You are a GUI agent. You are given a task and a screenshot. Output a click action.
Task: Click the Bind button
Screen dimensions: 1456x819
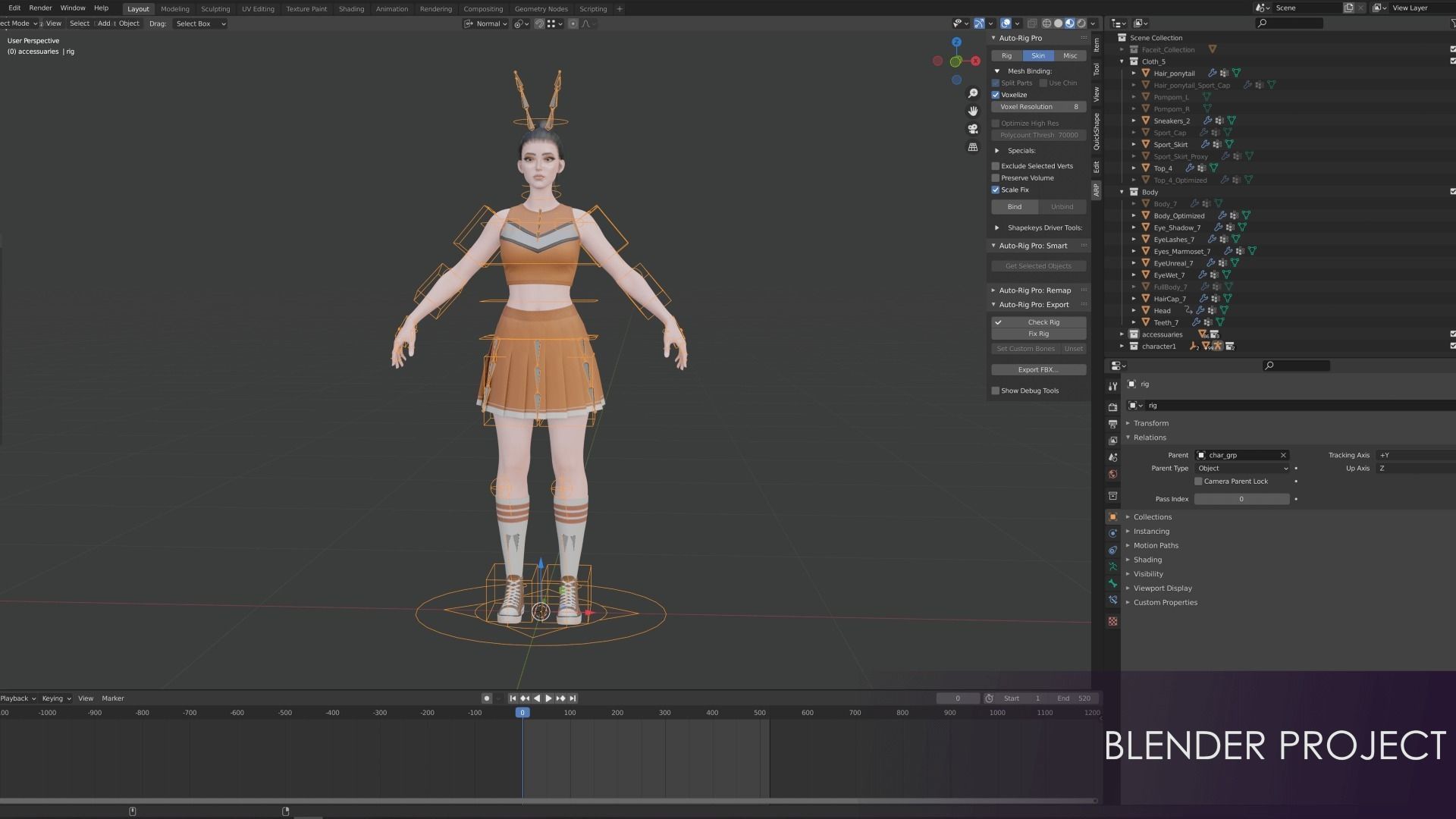click(x=1014, y=207)
